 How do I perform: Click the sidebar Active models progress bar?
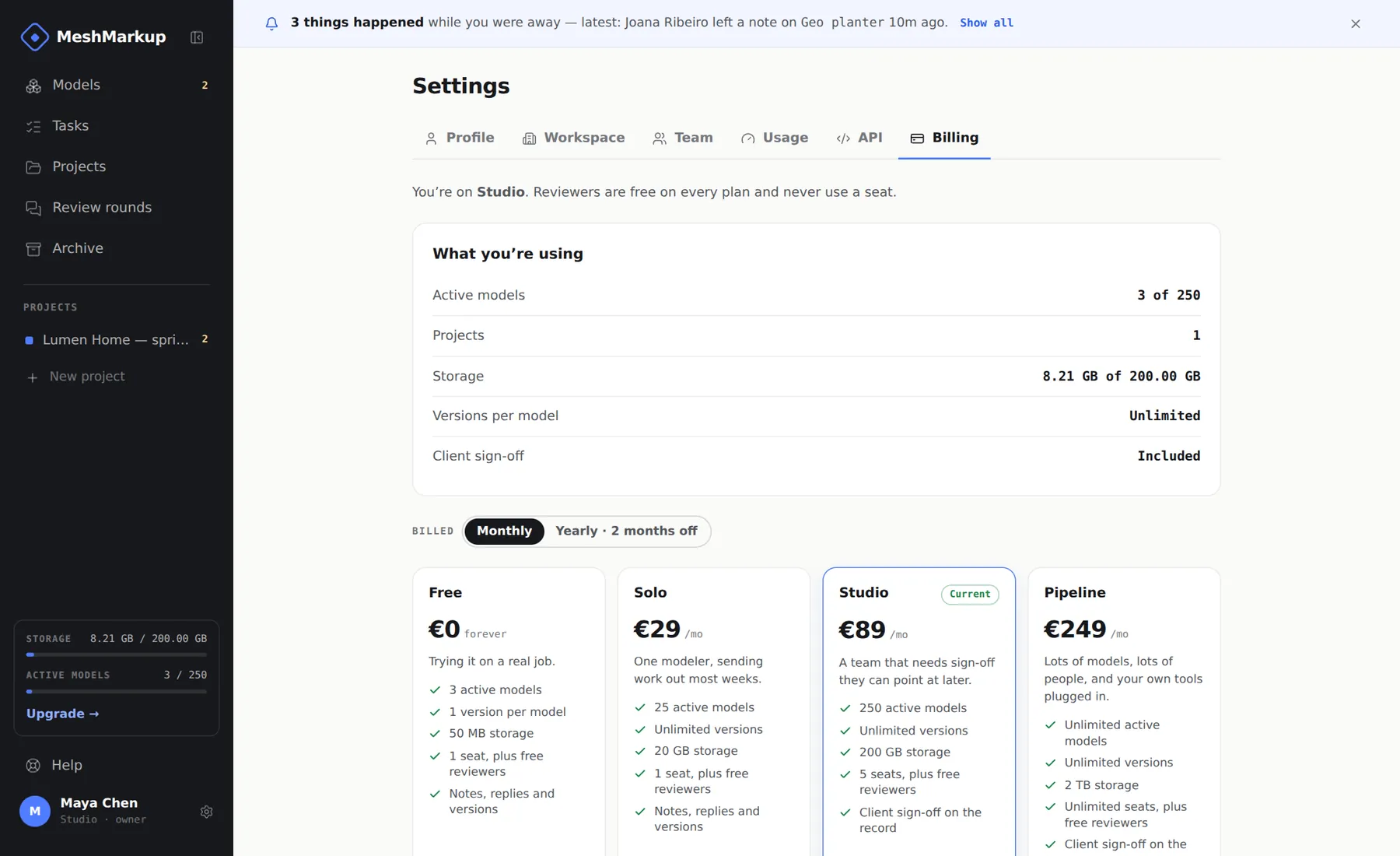[x=117, y=691]
